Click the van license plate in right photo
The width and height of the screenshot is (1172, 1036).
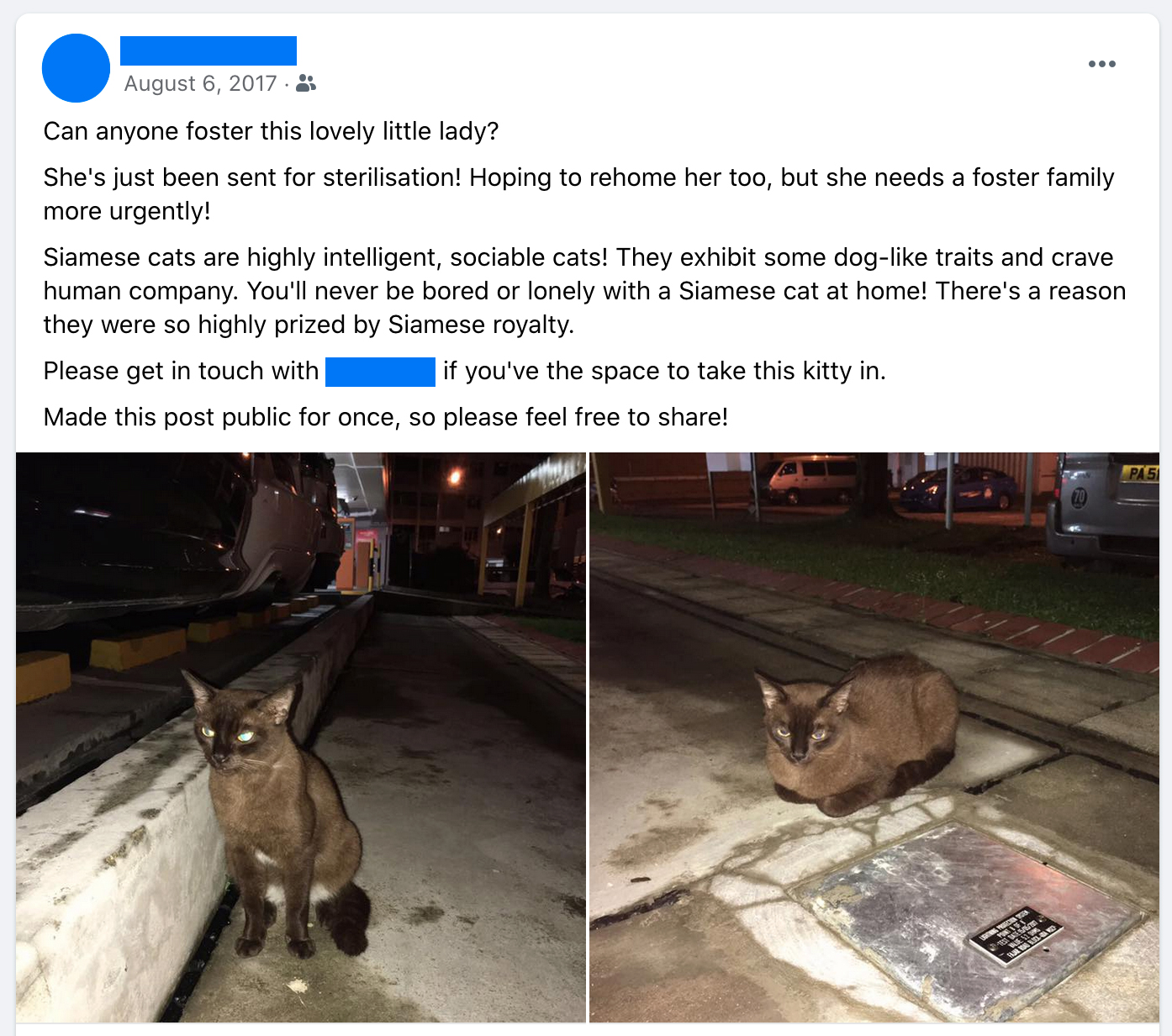pyautogui.click(x=1141, y=474)
